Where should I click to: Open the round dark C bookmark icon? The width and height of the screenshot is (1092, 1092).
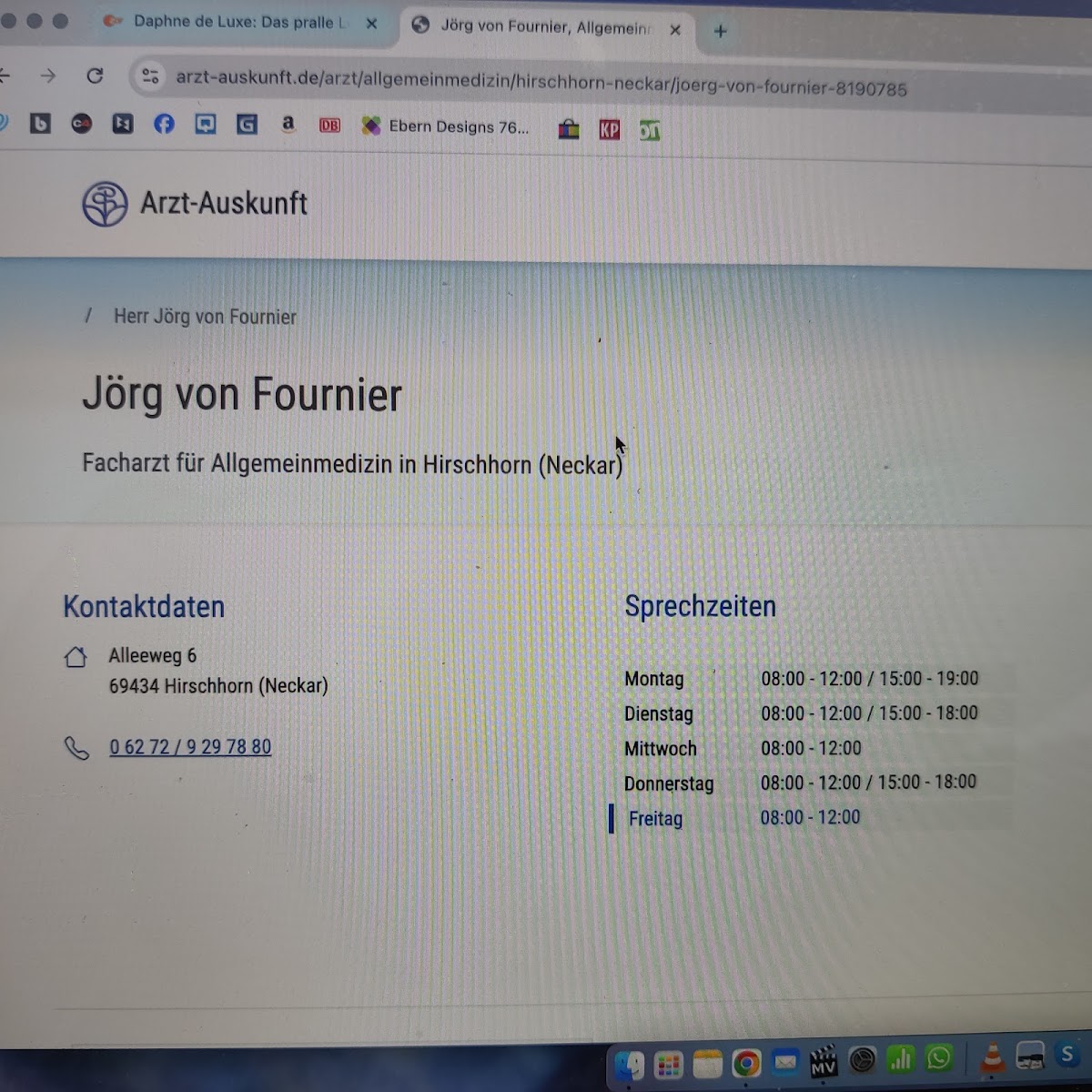point(82,123)
